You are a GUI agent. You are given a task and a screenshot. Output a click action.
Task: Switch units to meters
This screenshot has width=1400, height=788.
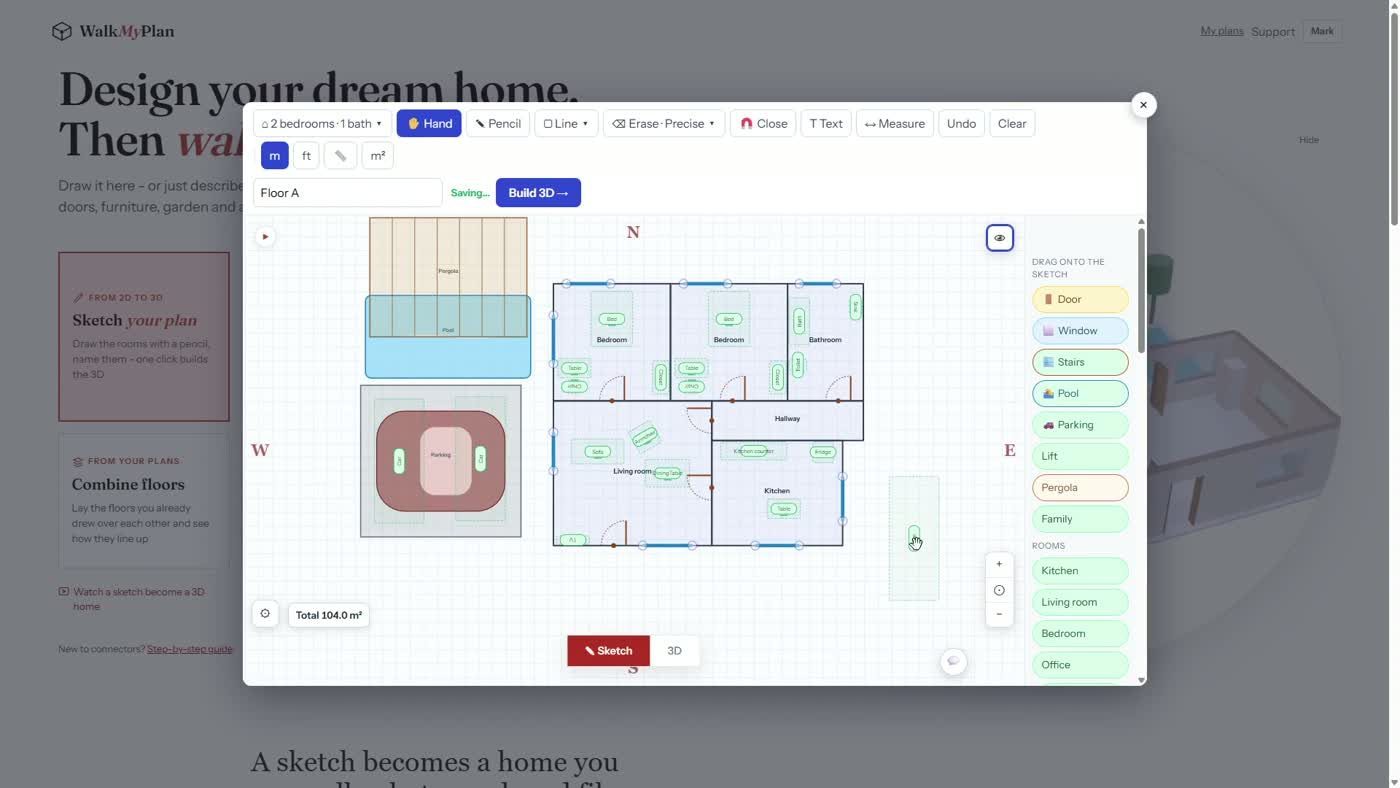click(275, 155)
